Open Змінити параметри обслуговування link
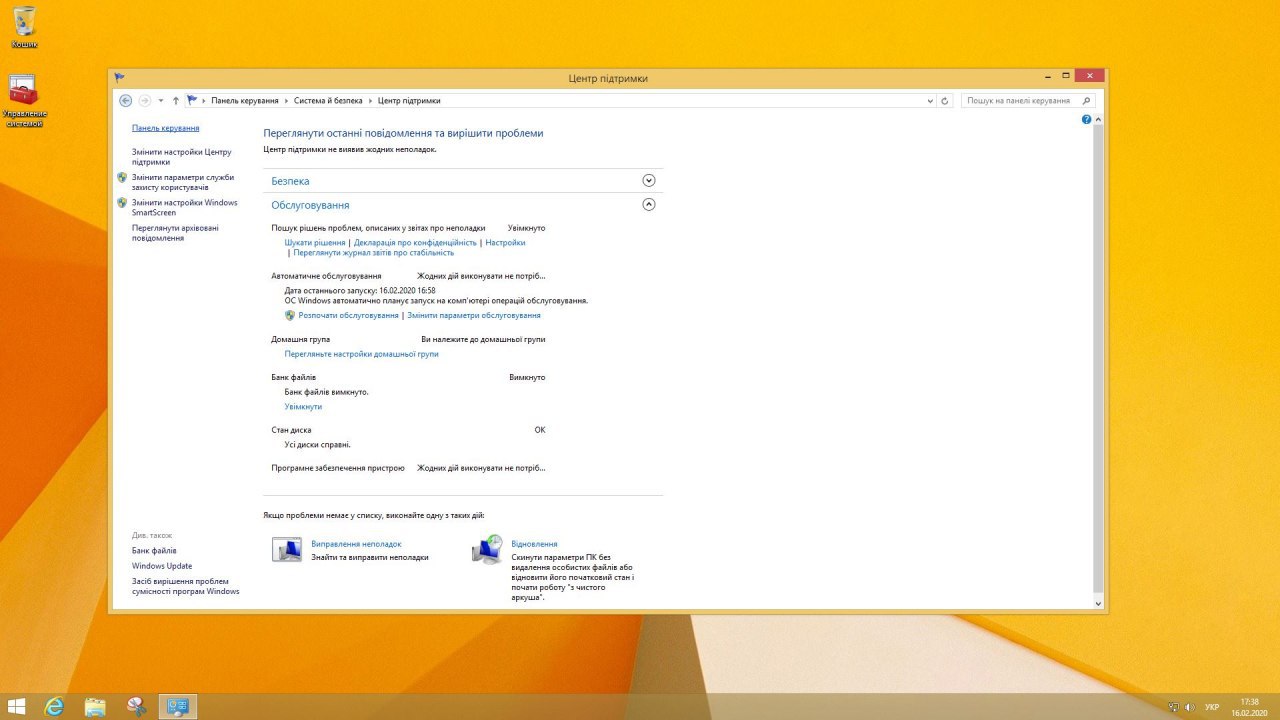The width and height of the screenshot is (1280, 720). [x=474, y=315]
